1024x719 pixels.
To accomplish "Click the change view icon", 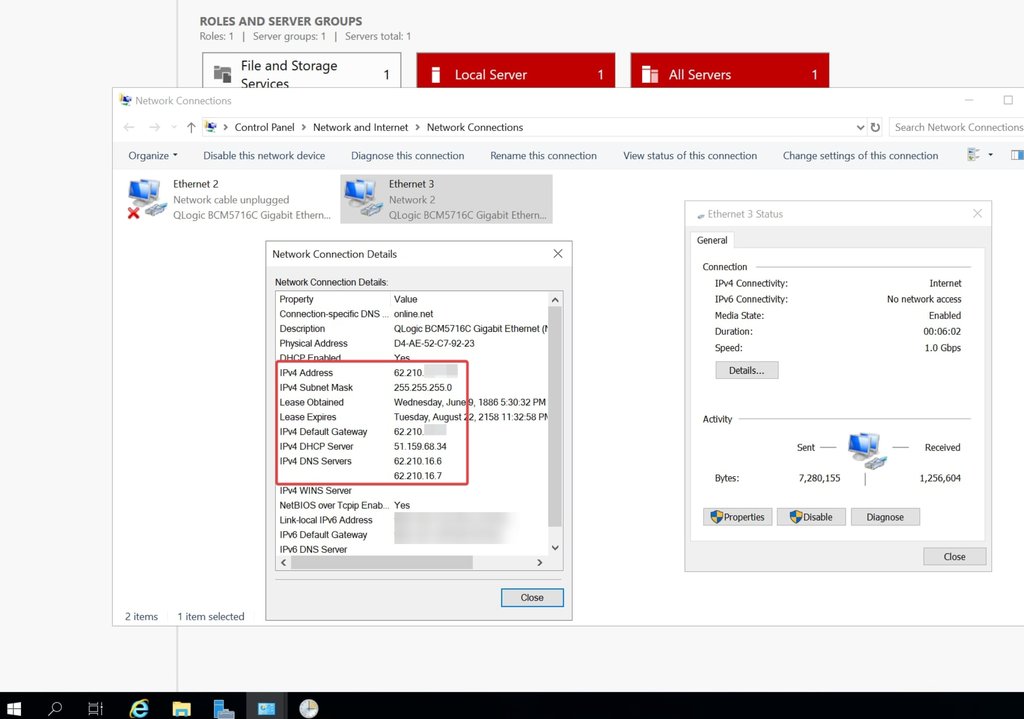I will (x=973, y=155).
